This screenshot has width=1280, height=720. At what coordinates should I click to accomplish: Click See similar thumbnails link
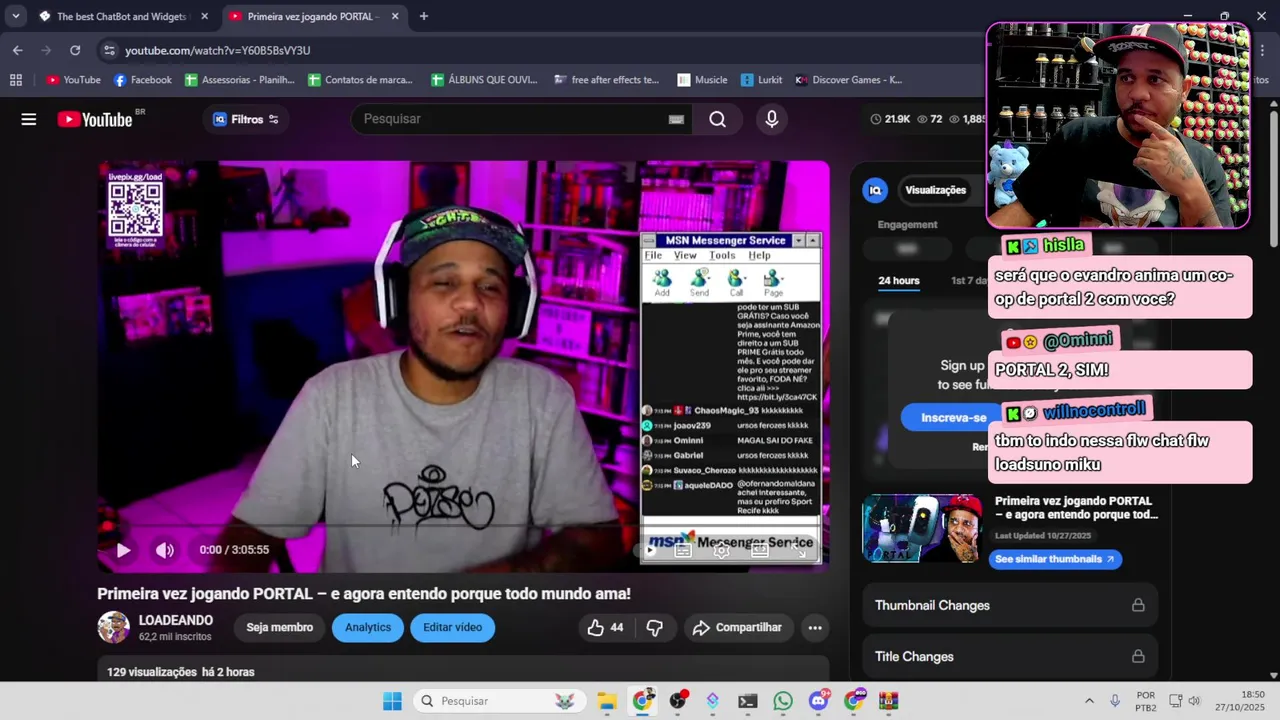click(x=1055, y=559)
